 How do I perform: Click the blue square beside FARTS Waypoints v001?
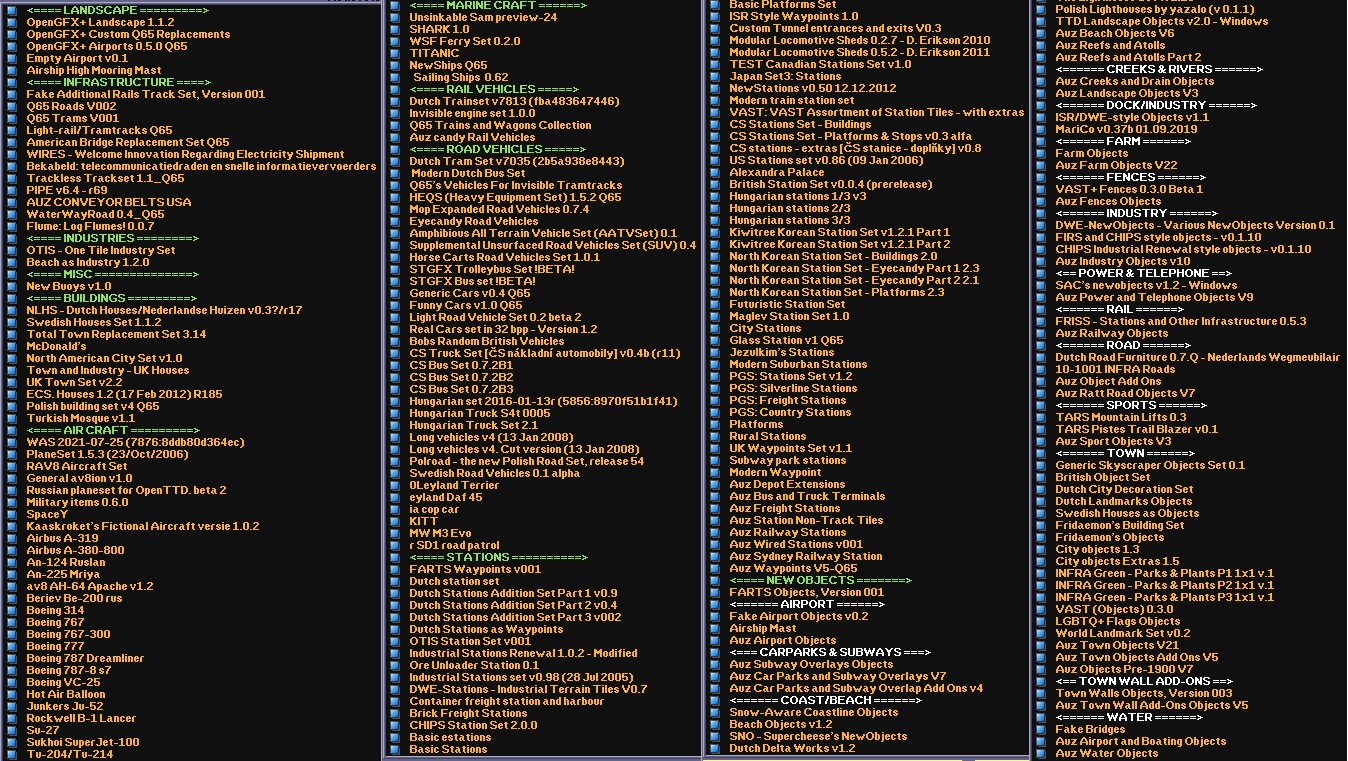coord(395,568)
